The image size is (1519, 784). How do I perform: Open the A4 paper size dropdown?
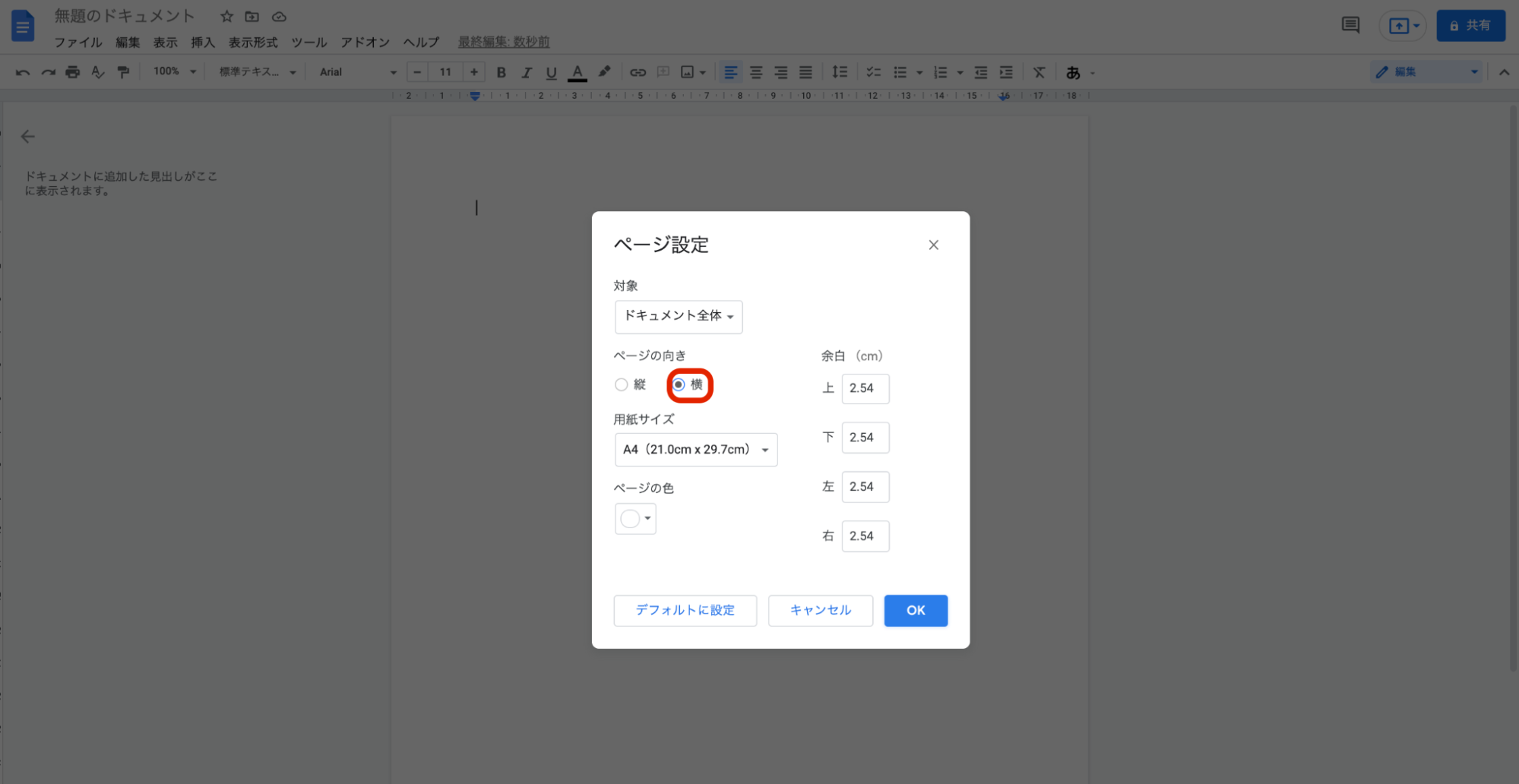696,449
